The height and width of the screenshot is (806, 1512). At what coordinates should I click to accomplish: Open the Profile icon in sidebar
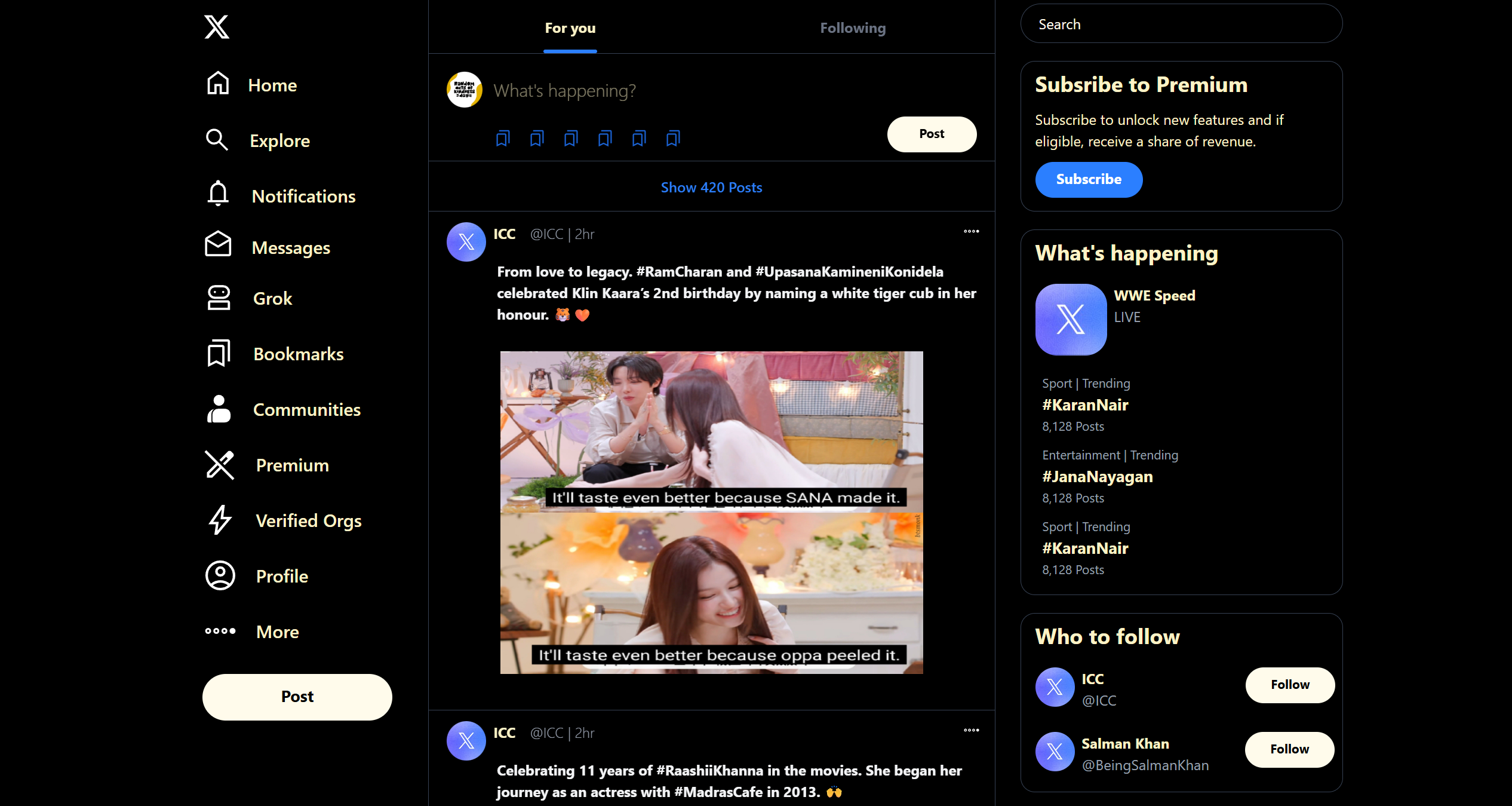220,576
